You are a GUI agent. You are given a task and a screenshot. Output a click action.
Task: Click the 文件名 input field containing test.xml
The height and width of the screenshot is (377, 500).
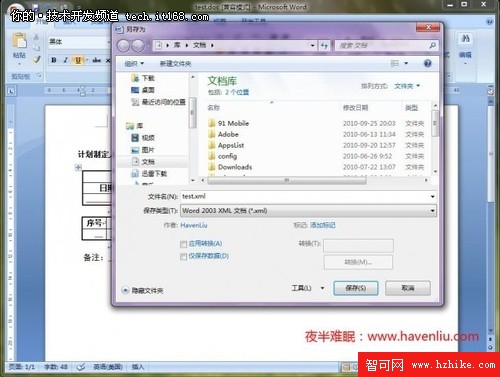(x=305, y=196)
